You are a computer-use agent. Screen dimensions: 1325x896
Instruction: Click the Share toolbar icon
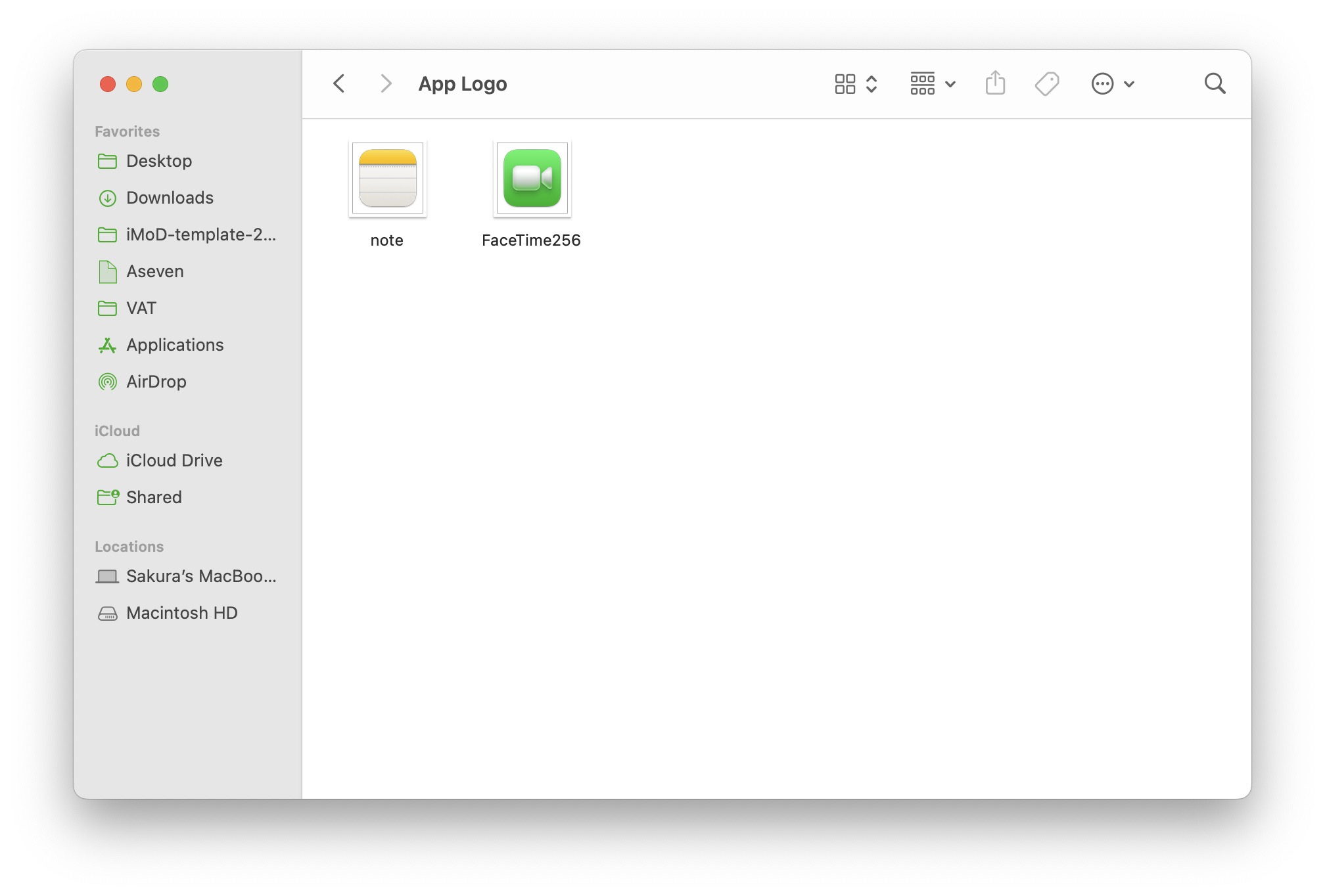coord(995,83)
